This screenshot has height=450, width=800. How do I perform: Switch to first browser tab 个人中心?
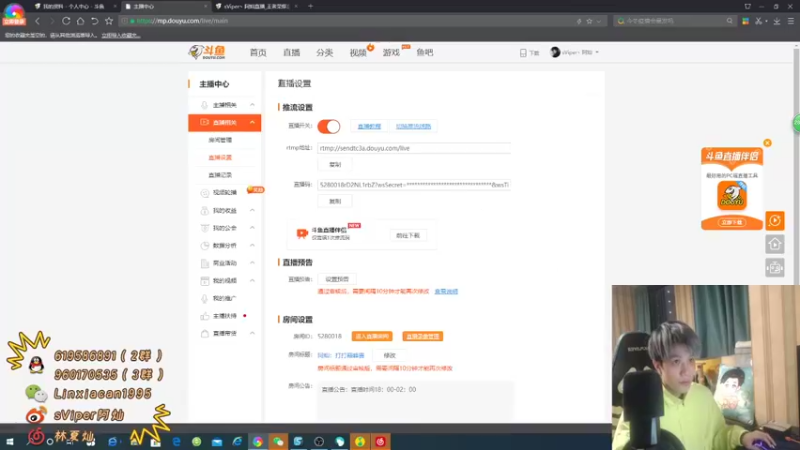click(x=73, y=6)
